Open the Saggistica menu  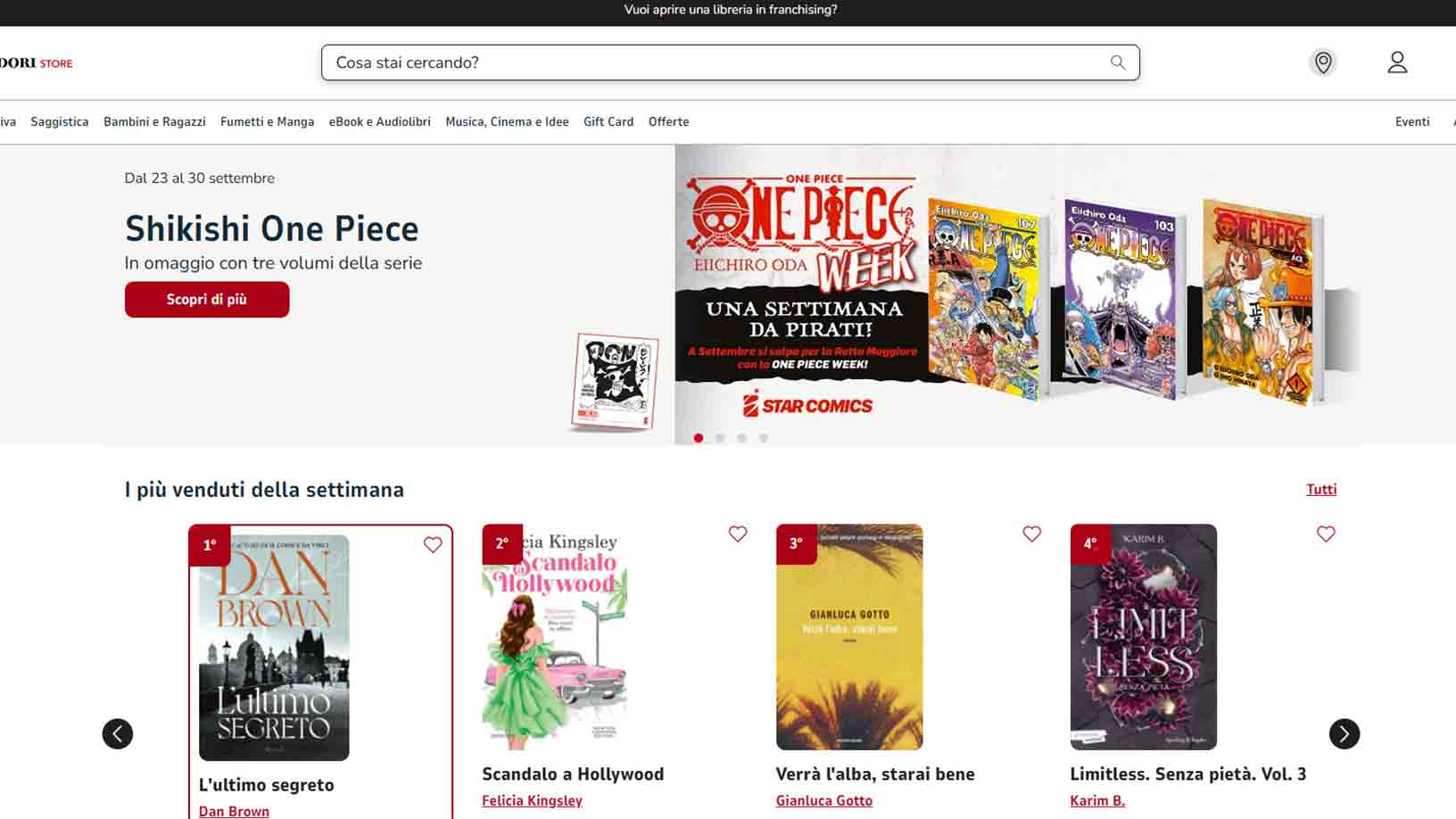(x=60, y=121)
